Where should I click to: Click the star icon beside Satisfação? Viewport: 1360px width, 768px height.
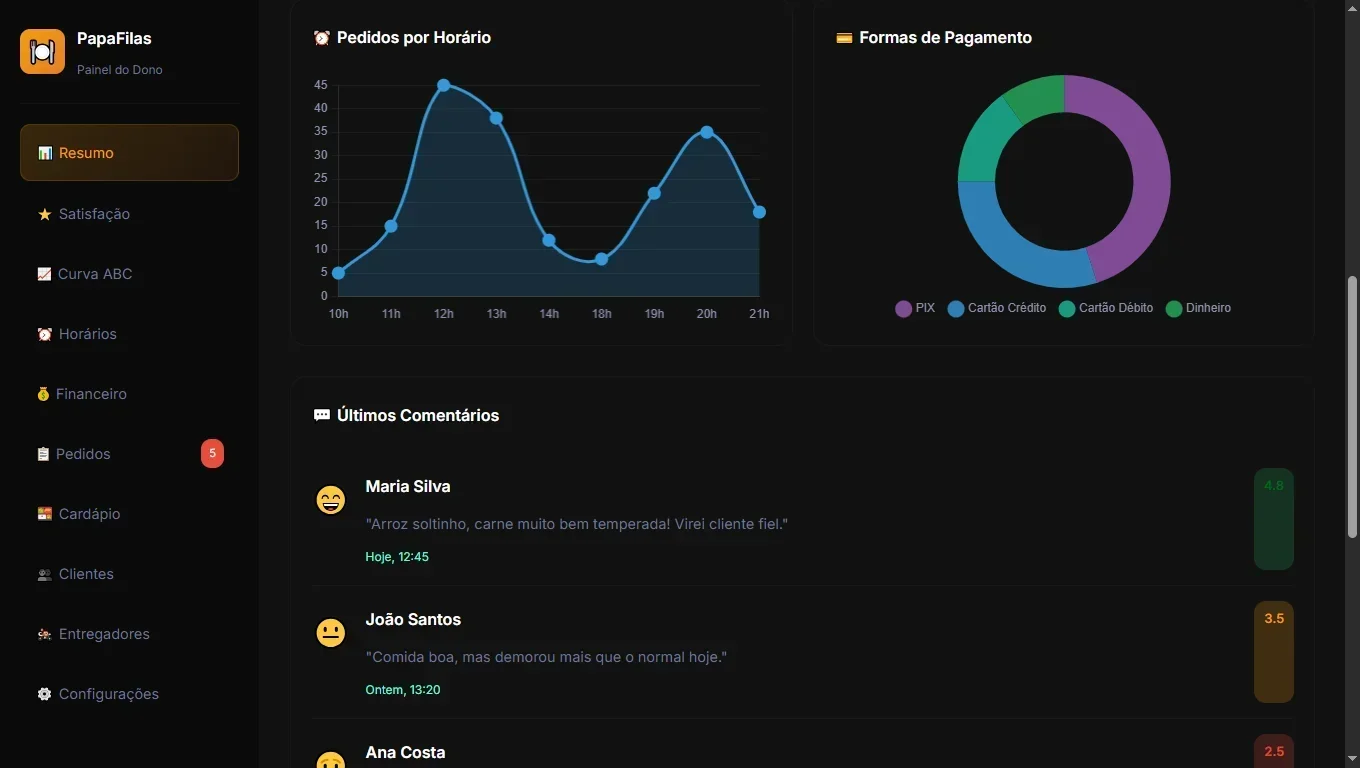44,214
